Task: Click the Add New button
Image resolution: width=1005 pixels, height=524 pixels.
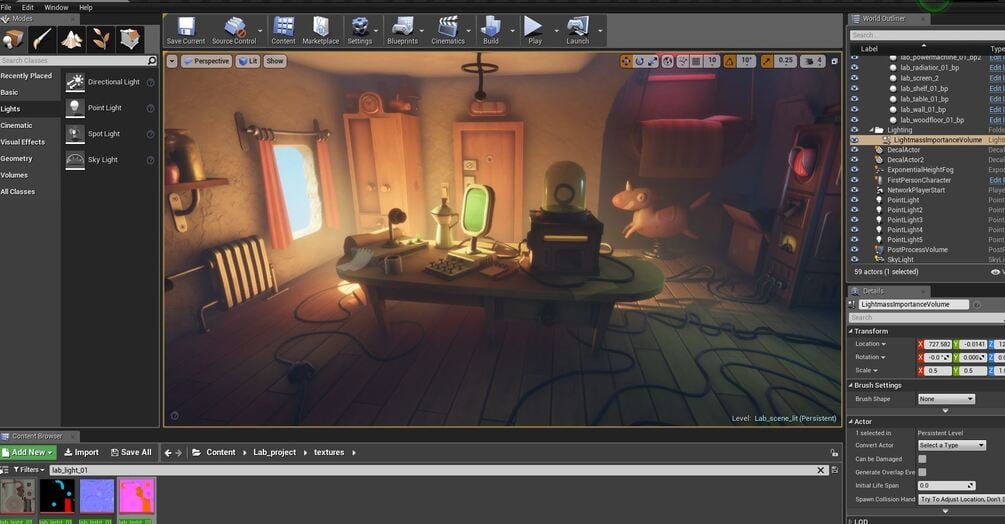Action: (x=29, y=452)
